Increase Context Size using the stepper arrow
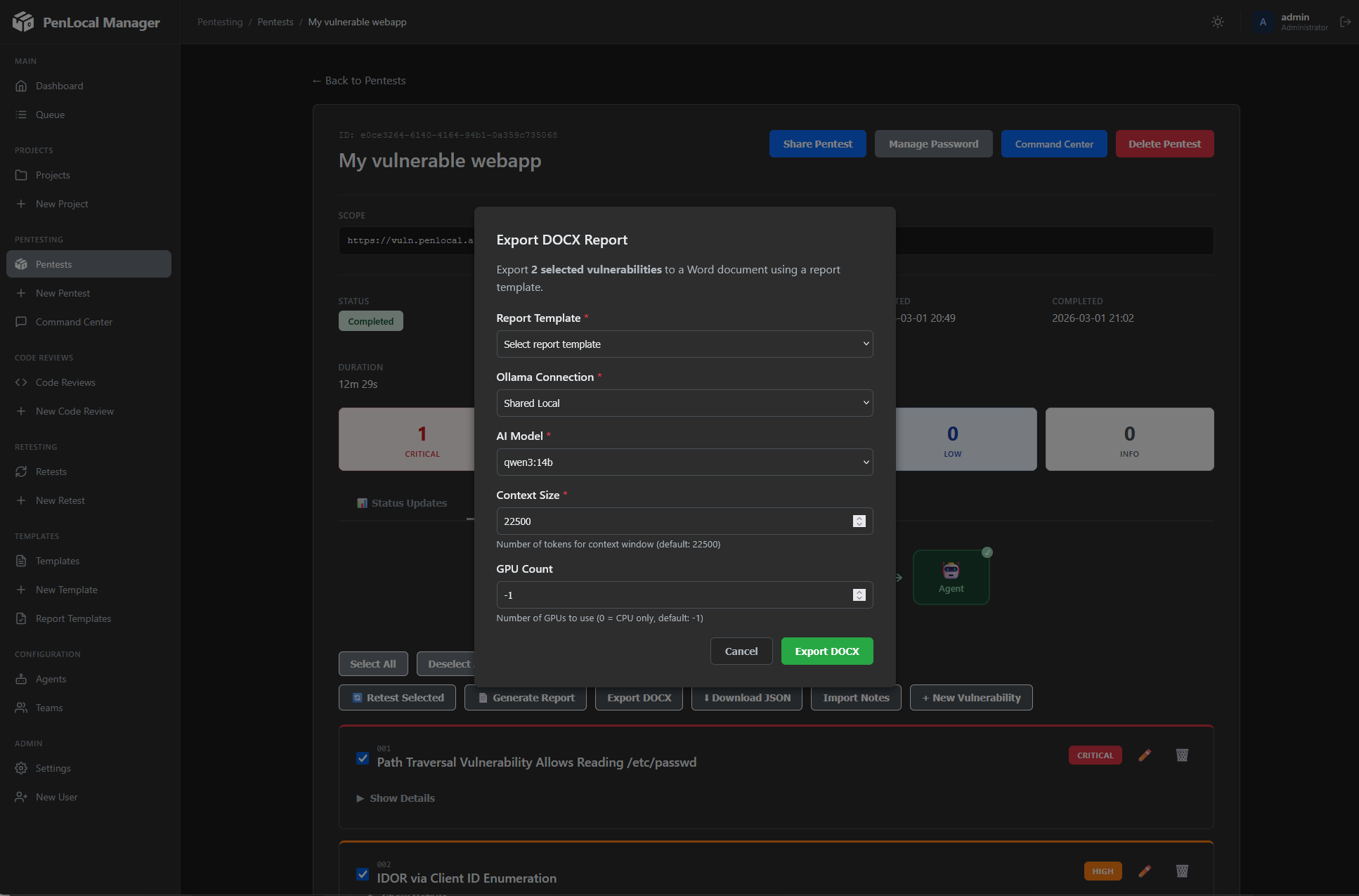The width and height of the screenshot is (1359, 896). point(859,519)
